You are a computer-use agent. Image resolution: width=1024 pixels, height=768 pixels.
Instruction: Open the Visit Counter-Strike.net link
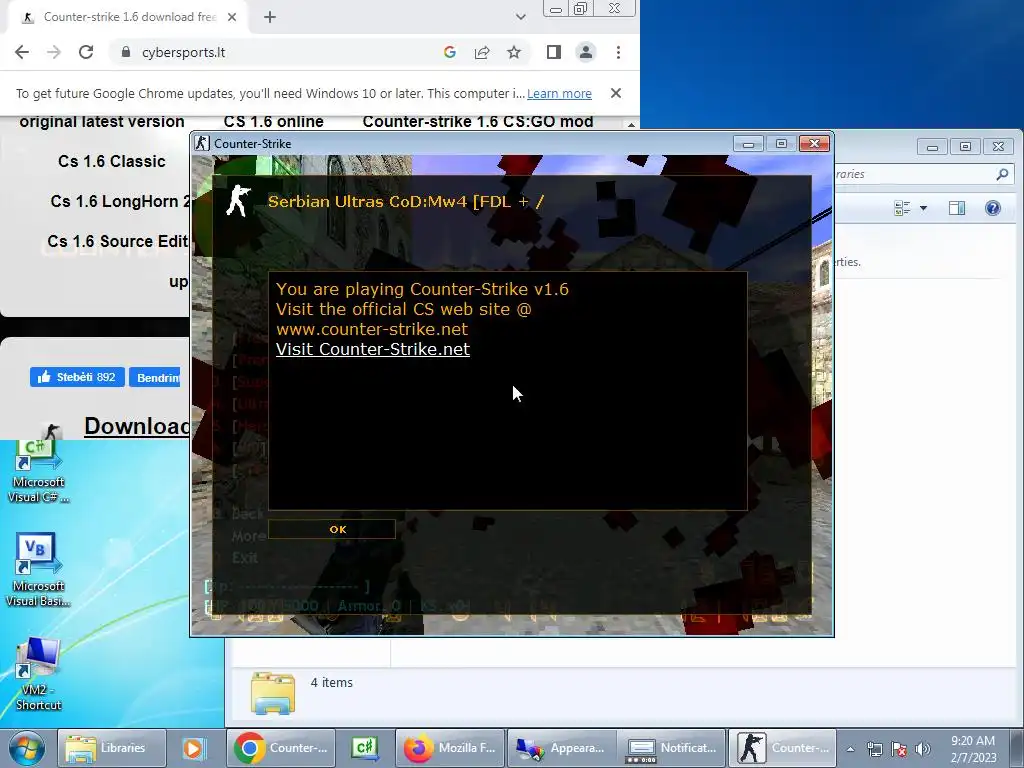[x=373, y=349]
